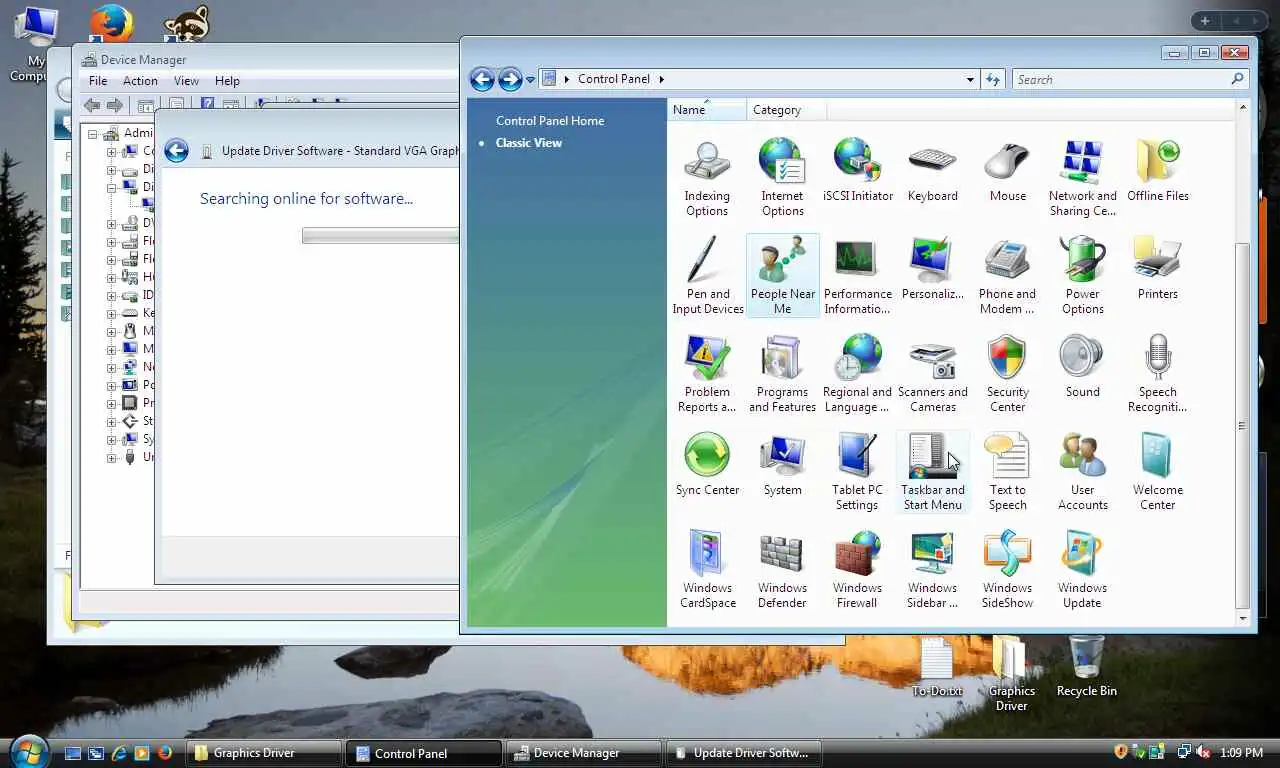1280x768 pixels.
Task: Open Personalization applet
Action: pos(932,269)
